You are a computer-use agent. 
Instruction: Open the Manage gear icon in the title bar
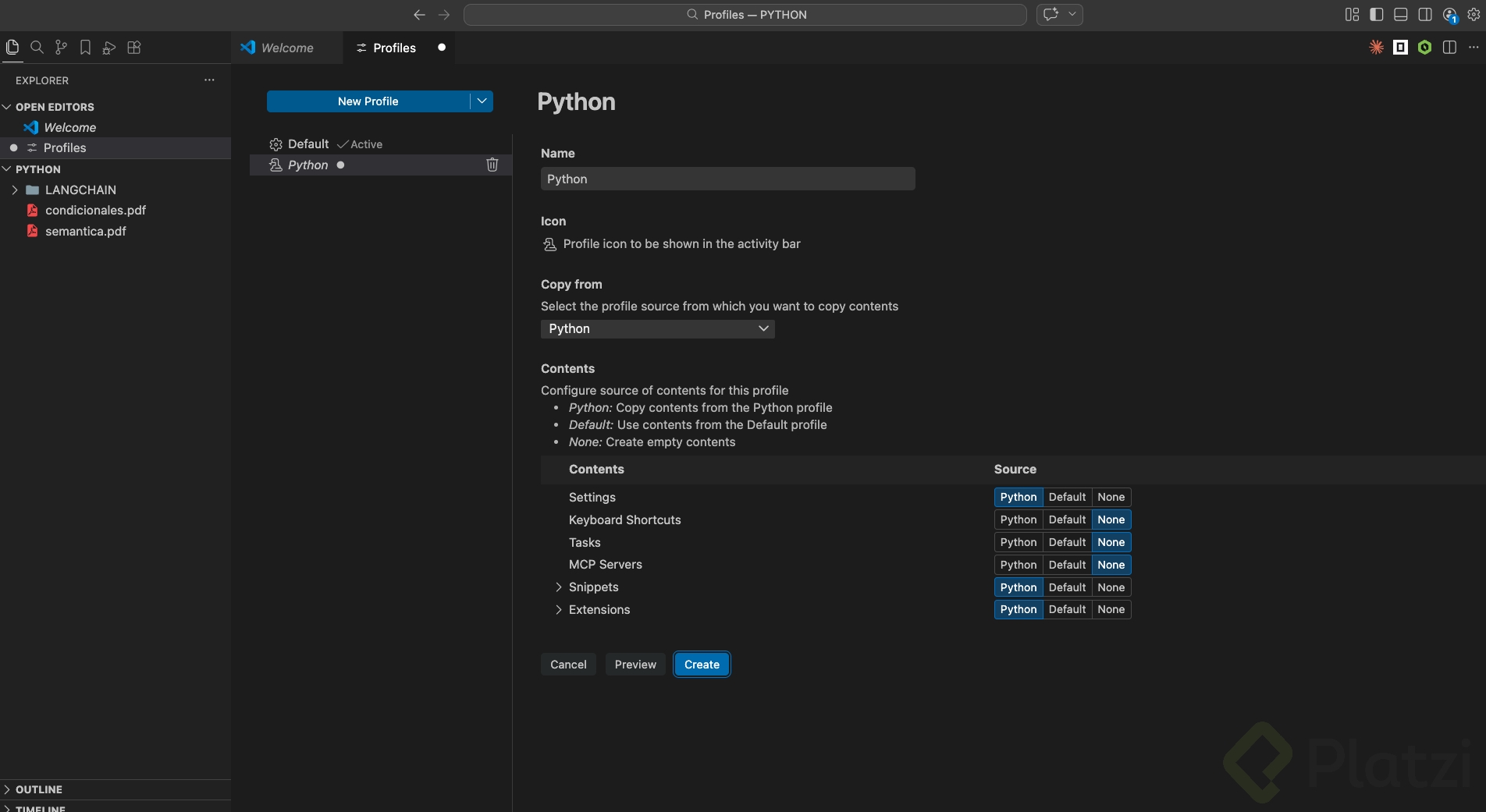click(1474, 15)
